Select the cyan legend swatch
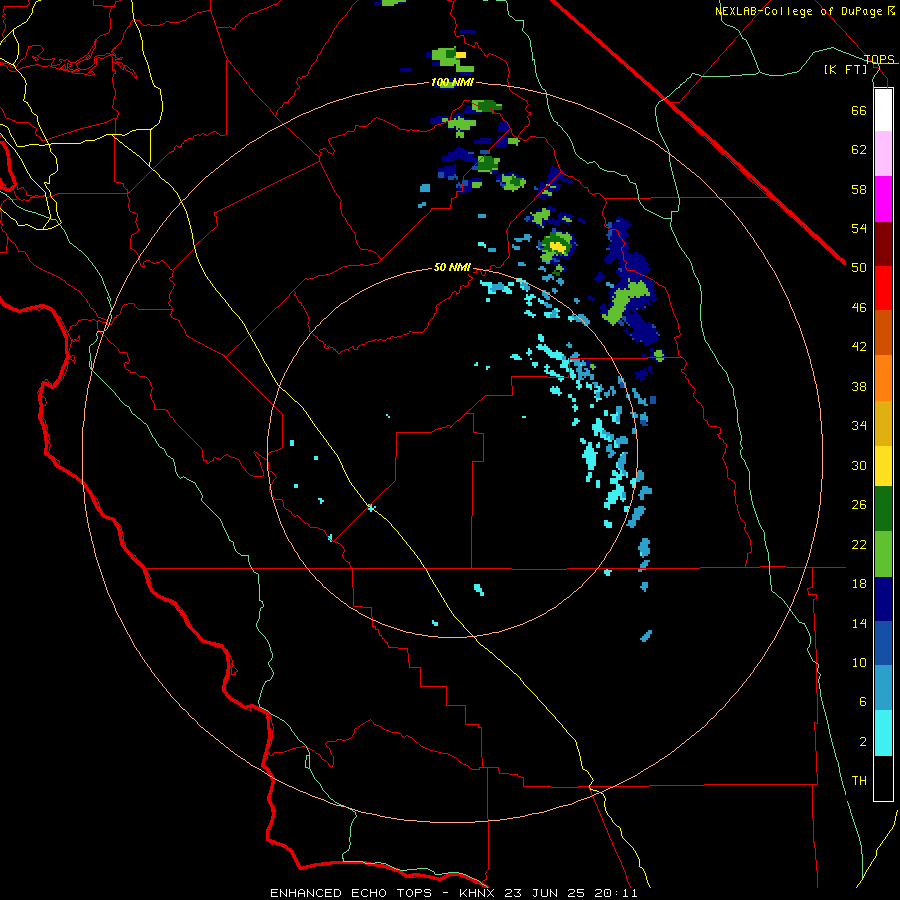 [883, 733]
